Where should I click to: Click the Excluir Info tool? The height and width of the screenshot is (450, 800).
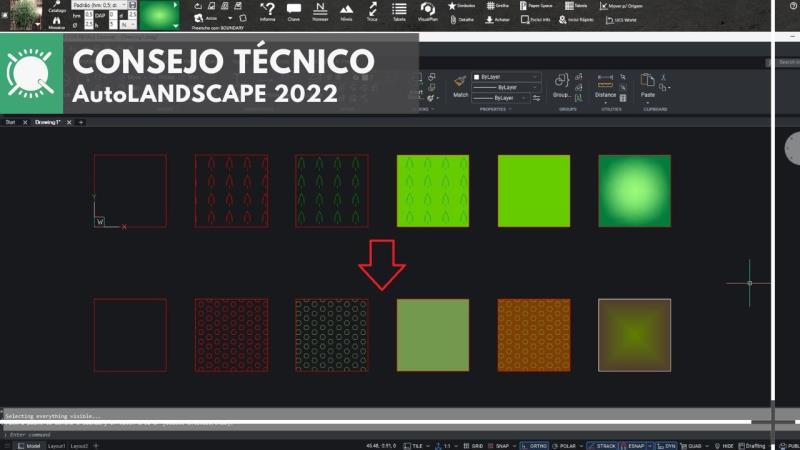(535, 20)
